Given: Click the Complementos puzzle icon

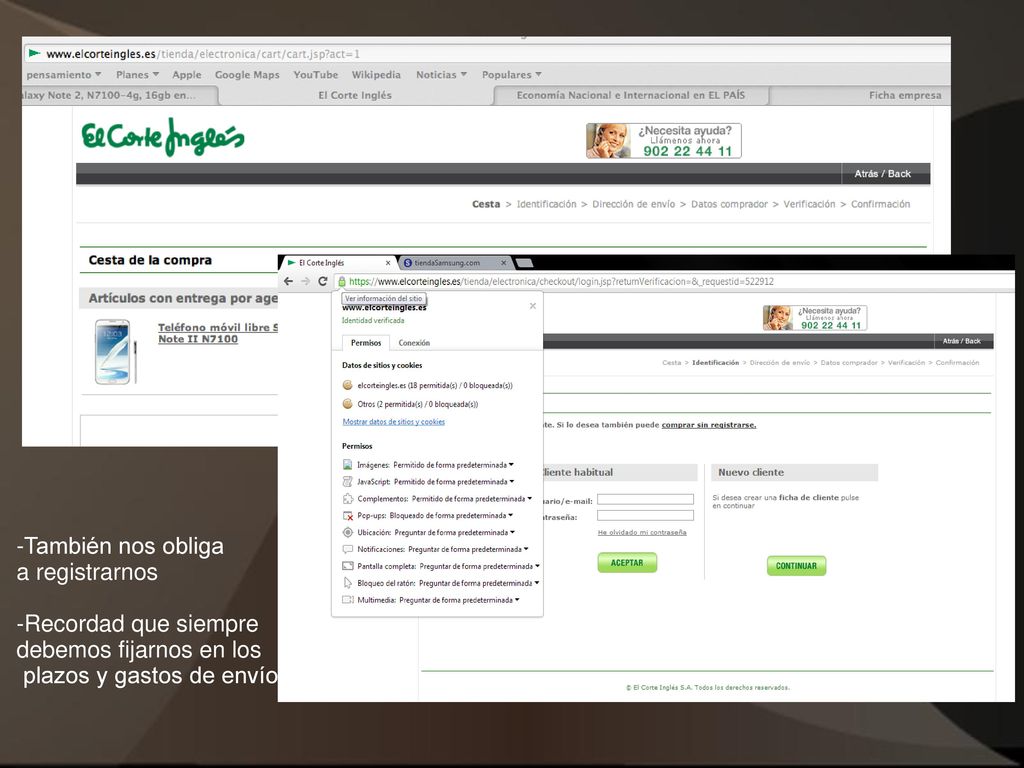Looking at the screenshot, I should (x=347, y=498).
